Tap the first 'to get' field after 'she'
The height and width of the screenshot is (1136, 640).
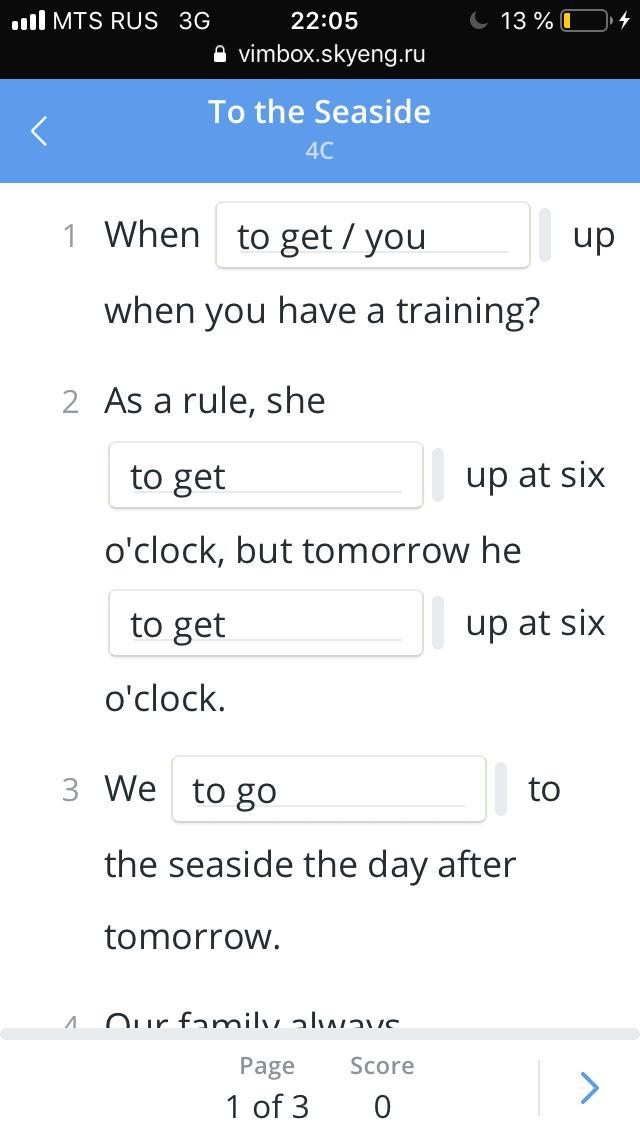coord(265,475)
